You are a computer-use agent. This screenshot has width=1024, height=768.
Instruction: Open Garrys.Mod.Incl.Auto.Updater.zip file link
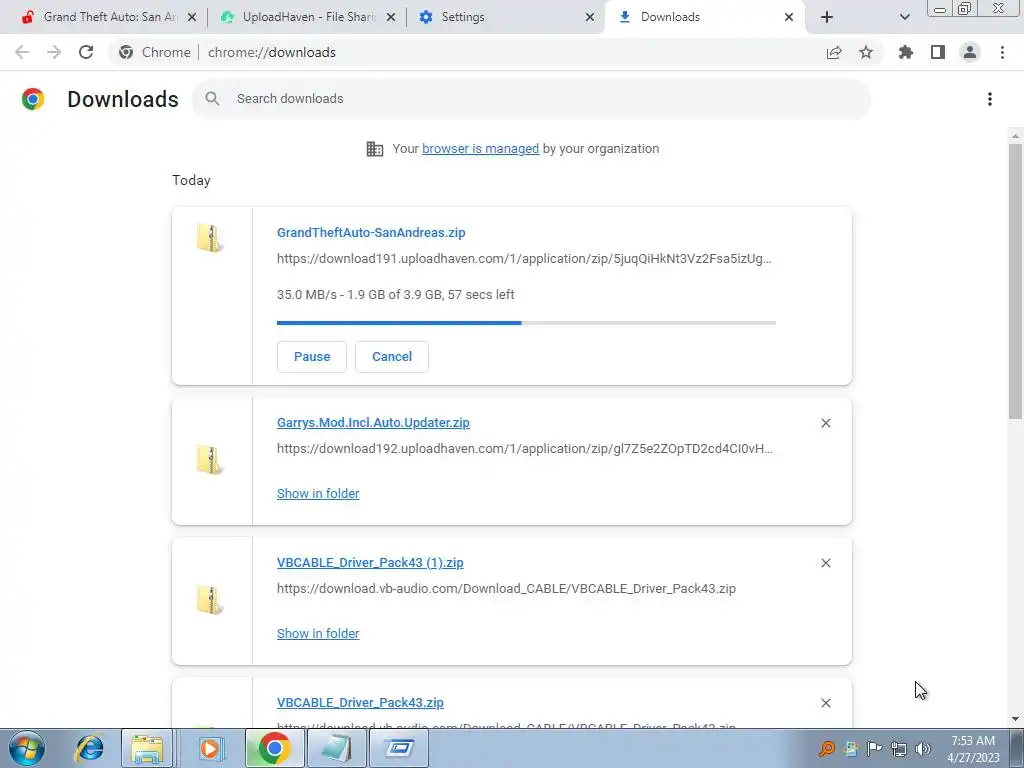pos(373,423)
